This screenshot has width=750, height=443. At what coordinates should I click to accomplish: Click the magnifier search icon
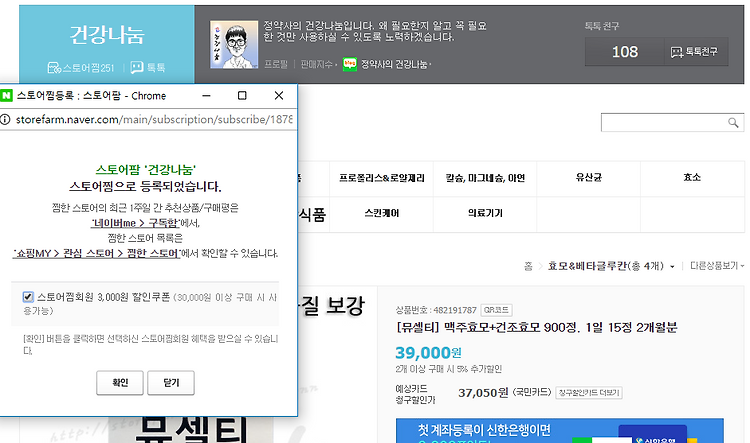(733, 122)
